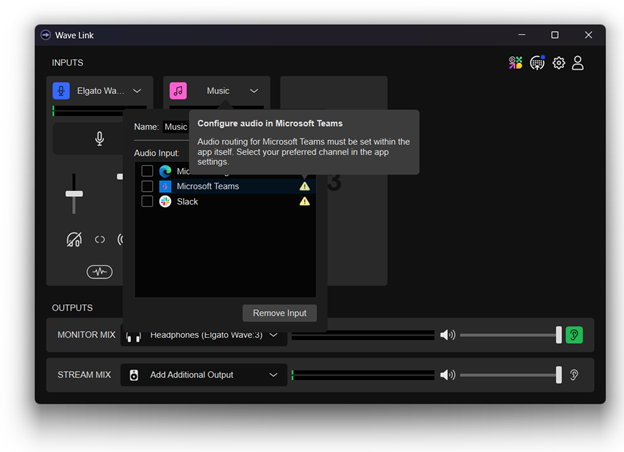
Task: Select the Microsoft Teams row text
Action: [208, 186]
